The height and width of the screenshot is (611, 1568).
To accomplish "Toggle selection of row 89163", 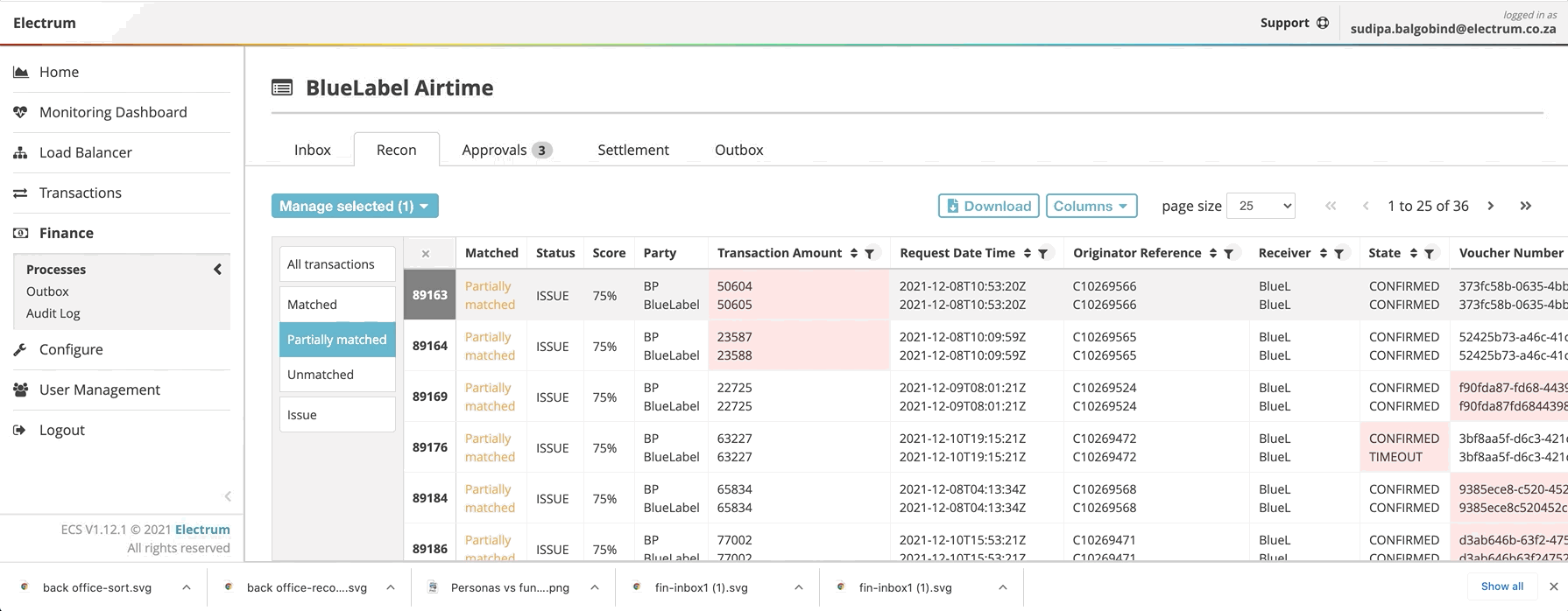I will (x=429, y=295).
